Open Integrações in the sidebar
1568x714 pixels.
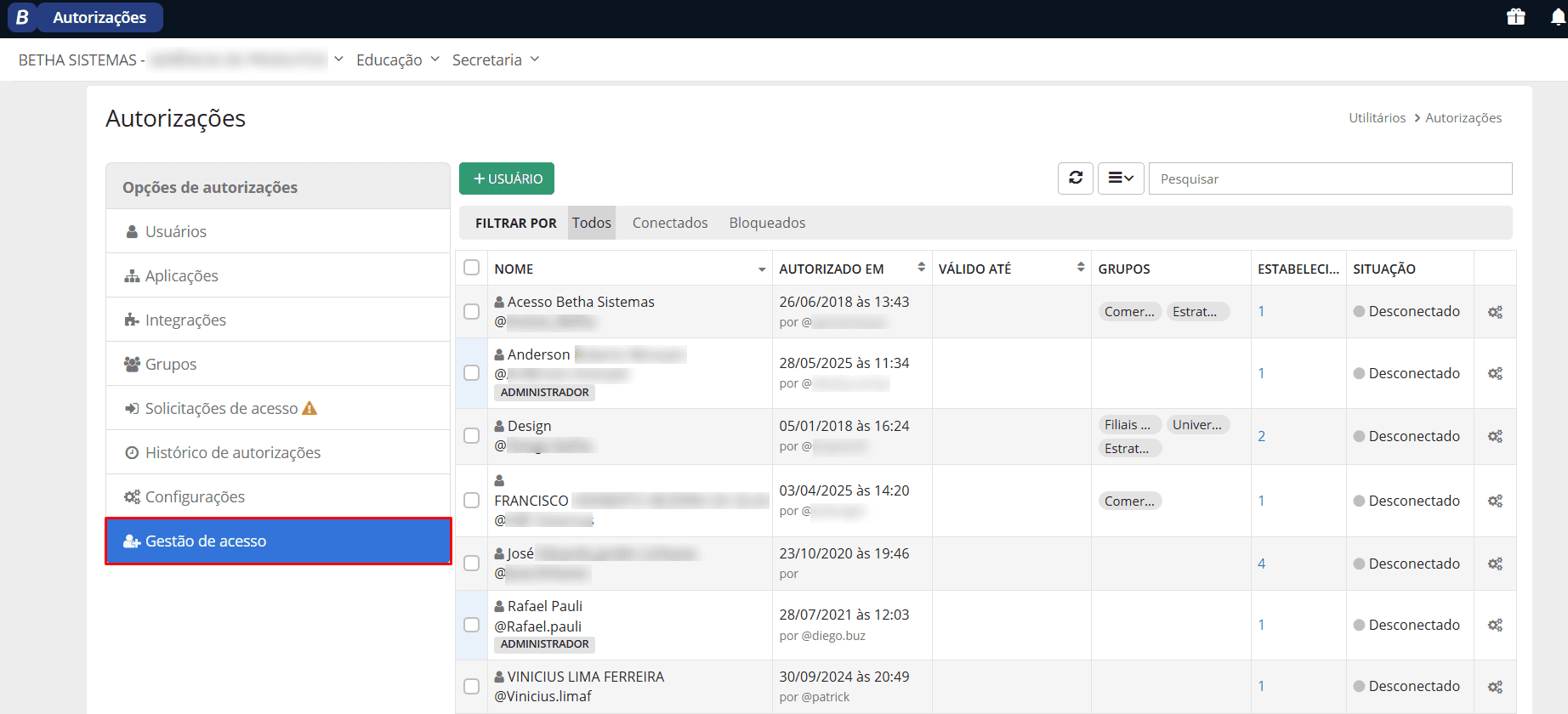[278, 320]
